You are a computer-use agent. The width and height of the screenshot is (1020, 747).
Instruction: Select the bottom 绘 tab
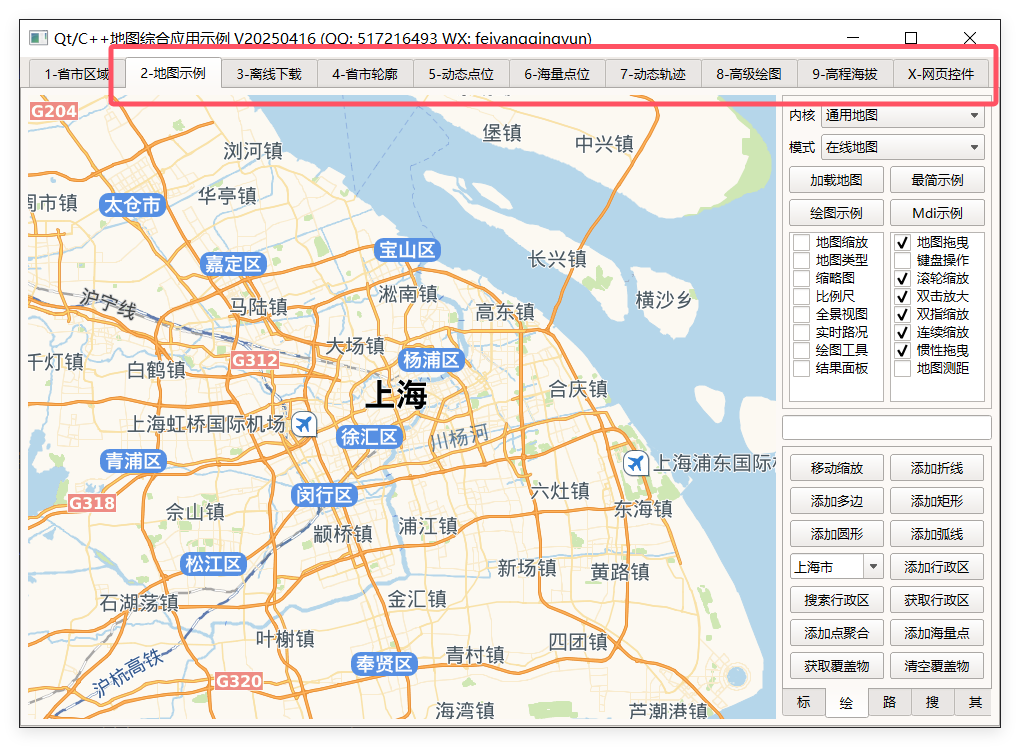tap(846, 703)
